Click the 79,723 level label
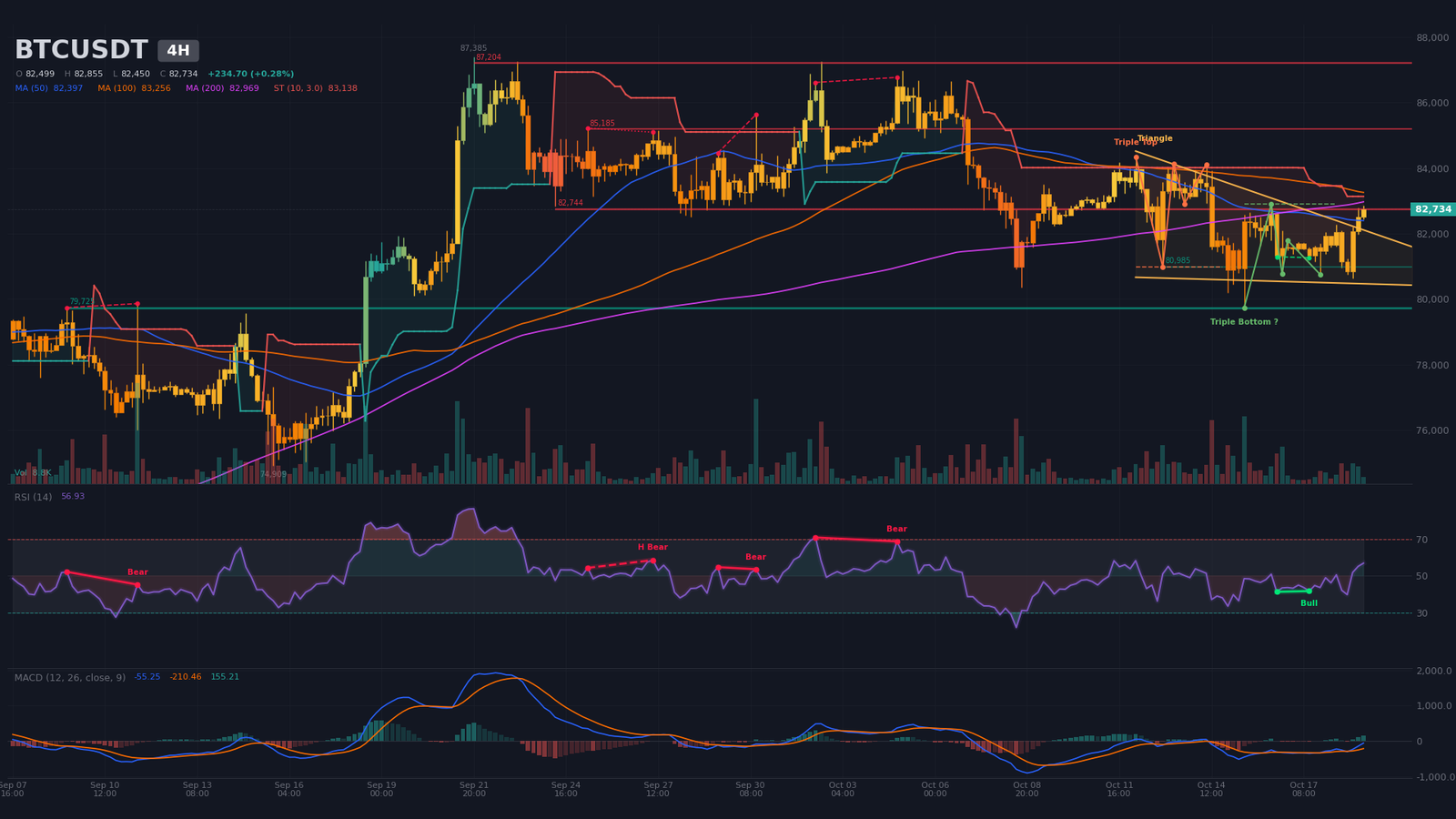 (82, 301)
